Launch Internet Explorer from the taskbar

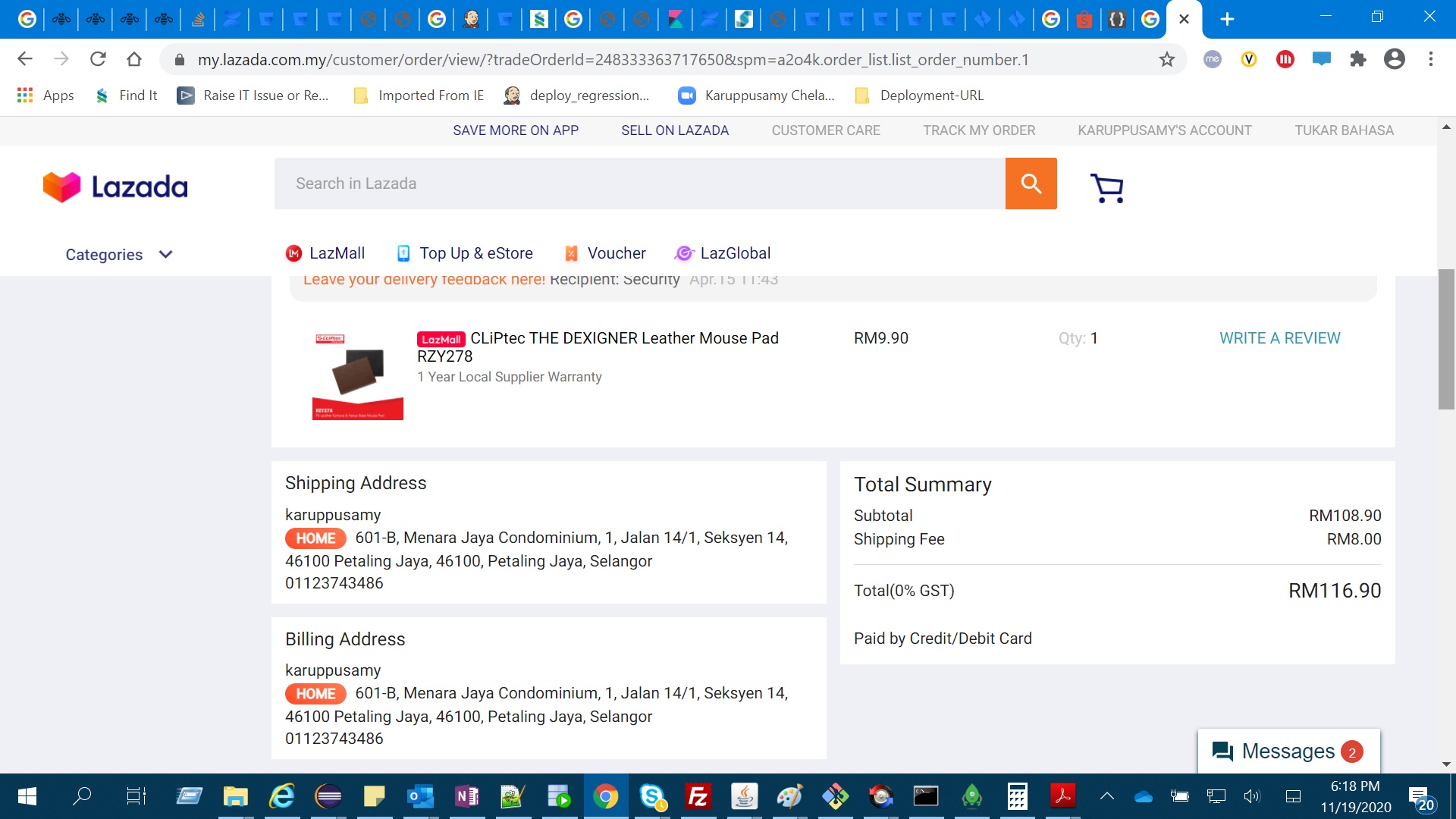tap(282, 796)
